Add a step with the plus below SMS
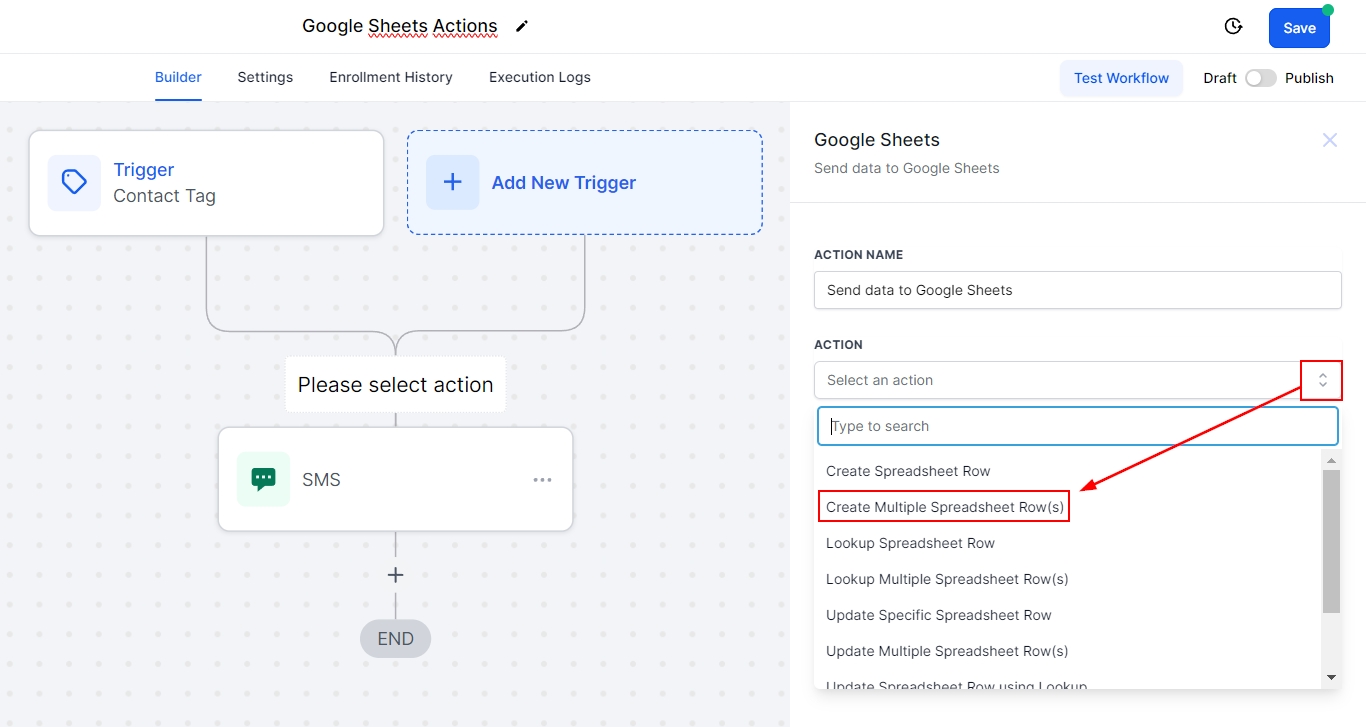This screenshot has height=727, width=1366. (x=395, y=575)
